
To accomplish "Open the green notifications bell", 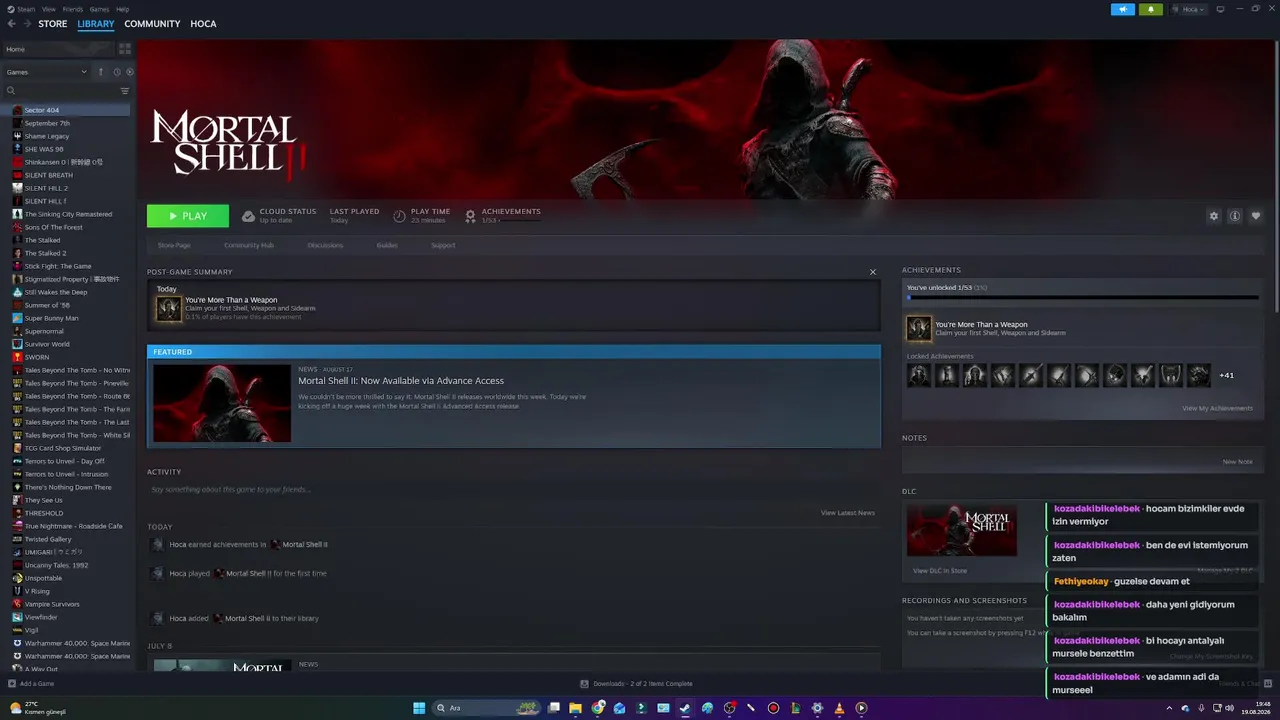I will [1150, 9].
